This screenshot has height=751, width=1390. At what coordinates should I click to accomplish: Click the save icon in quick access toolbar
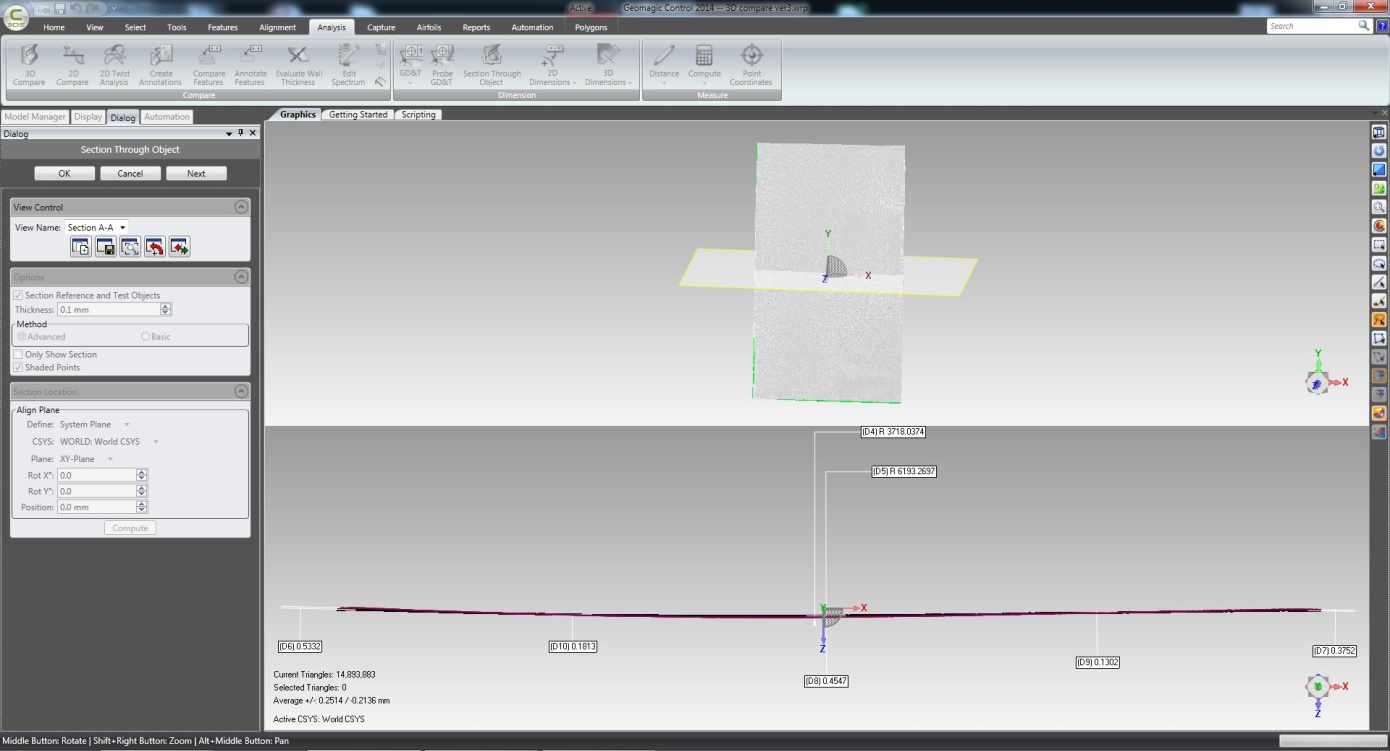click(x=59, y=8)
